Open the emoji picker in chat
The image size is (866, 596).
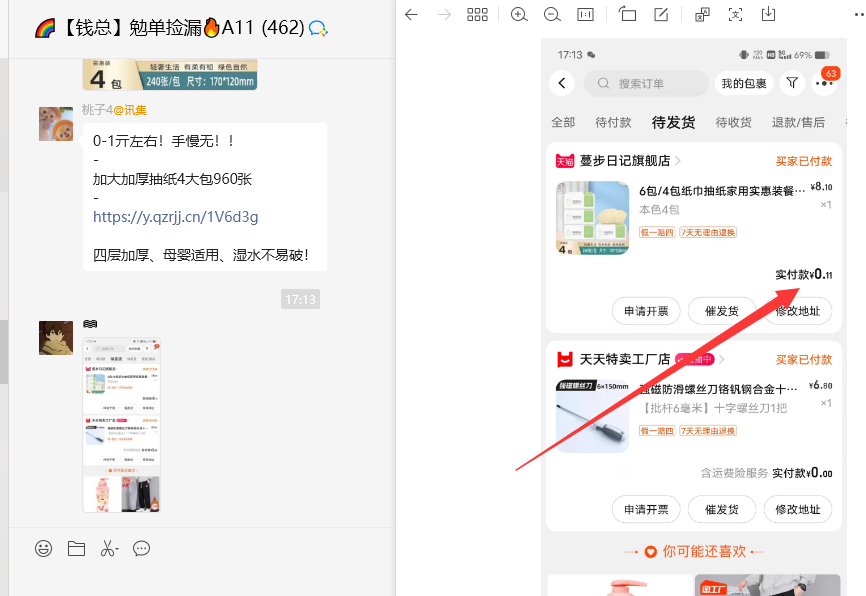(x=42, y=548)
